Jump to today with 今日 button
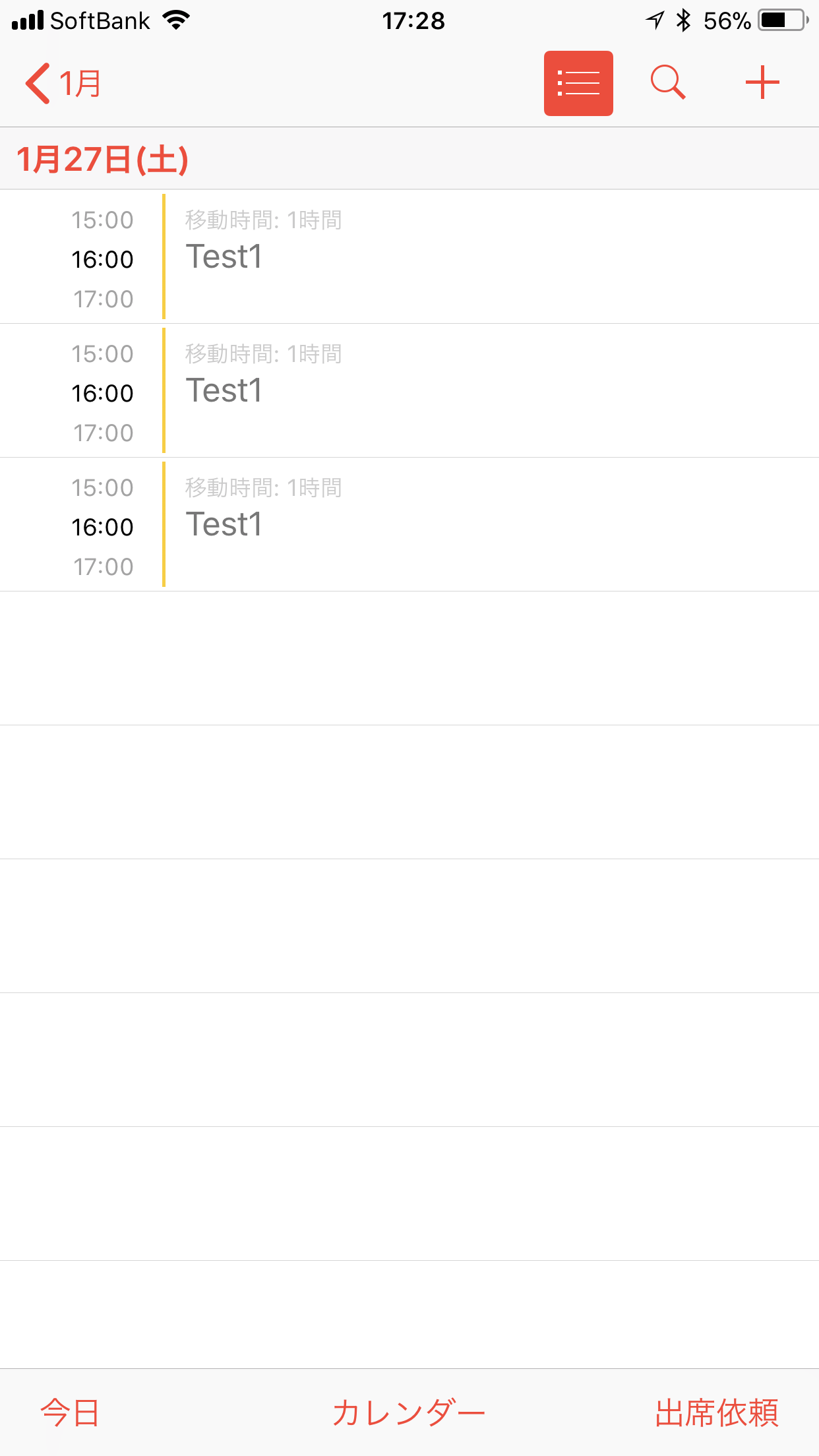Image resolution: width=819 pixels, height=1456 pixels. [x=70, y=1413]
